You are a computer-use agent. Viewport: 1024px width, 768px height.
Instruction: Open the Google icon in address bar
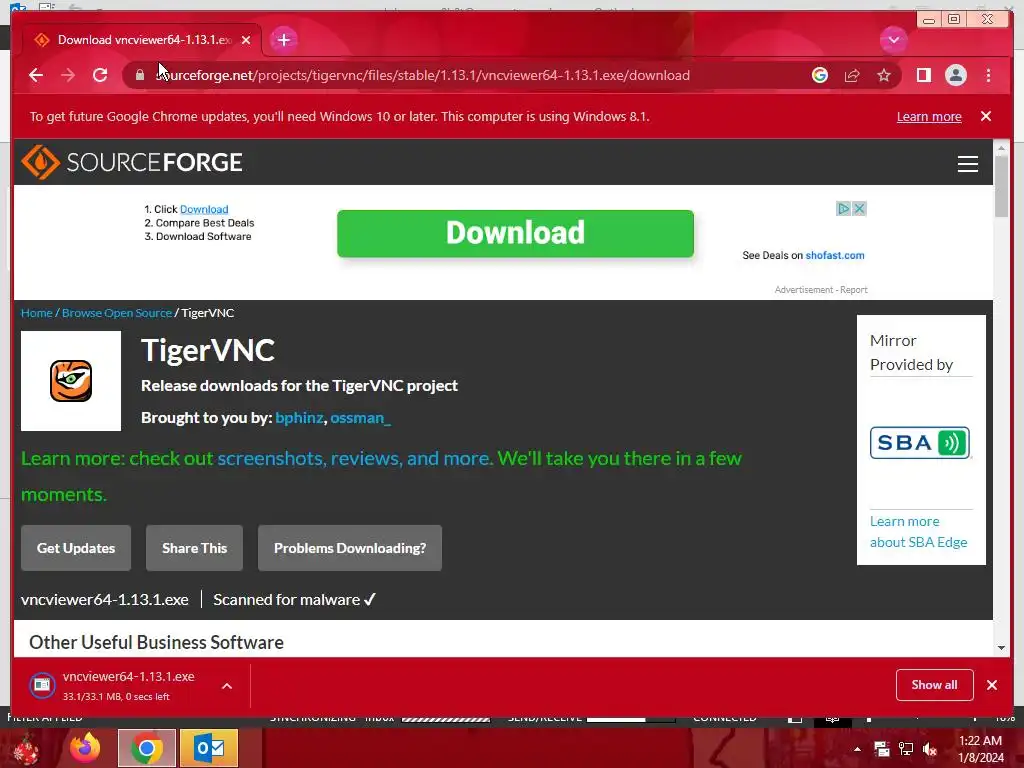coord(820,75)
